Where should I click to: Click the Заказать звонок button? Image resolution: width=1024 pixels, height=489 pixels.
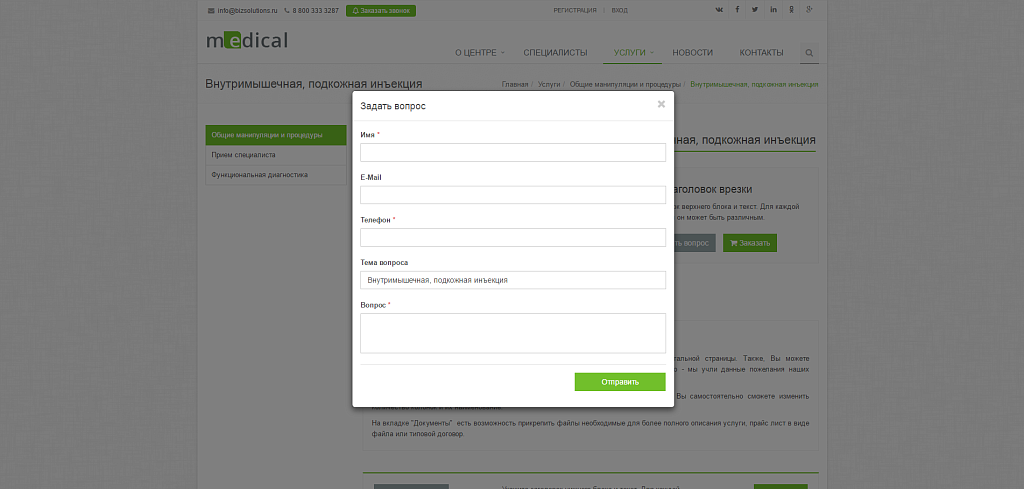coord(381,10)
